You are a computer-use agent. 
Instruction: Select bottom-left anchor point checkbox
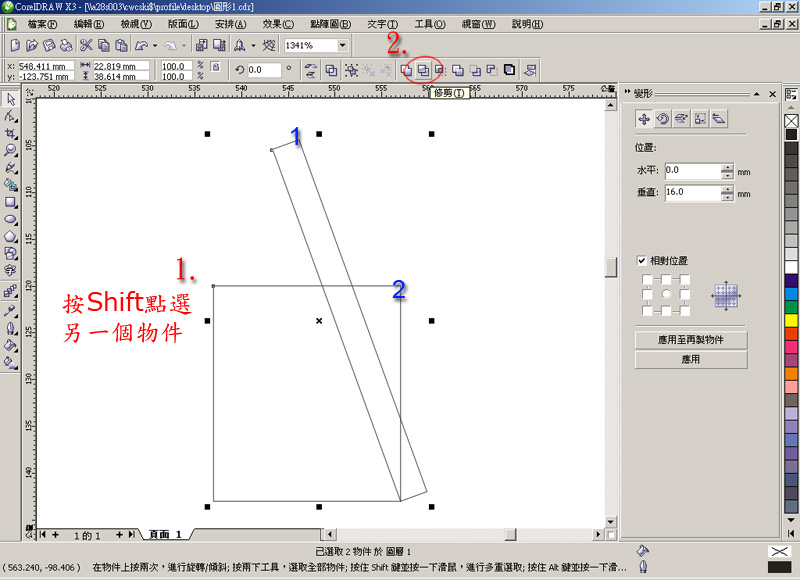click(647, 310)
